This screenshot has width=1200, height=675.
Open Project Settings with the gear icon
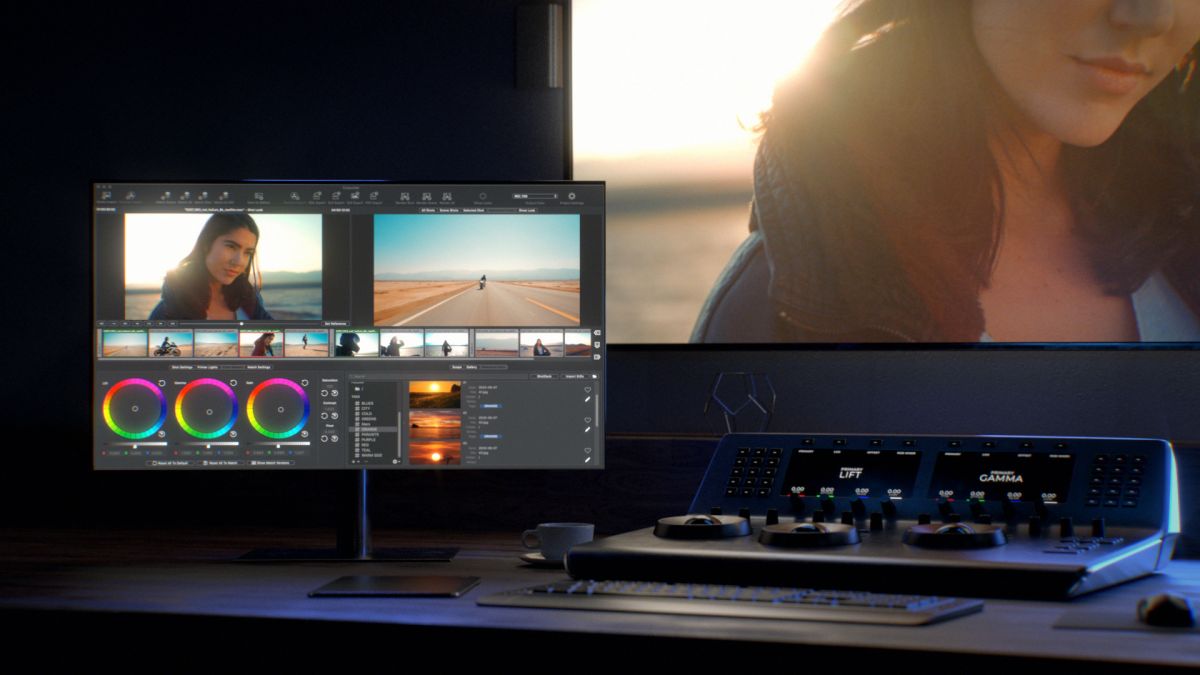point(571,197)
